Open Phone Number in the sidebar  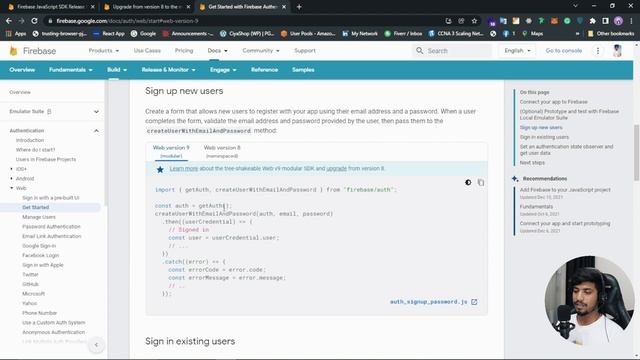[x=40, y=313]
